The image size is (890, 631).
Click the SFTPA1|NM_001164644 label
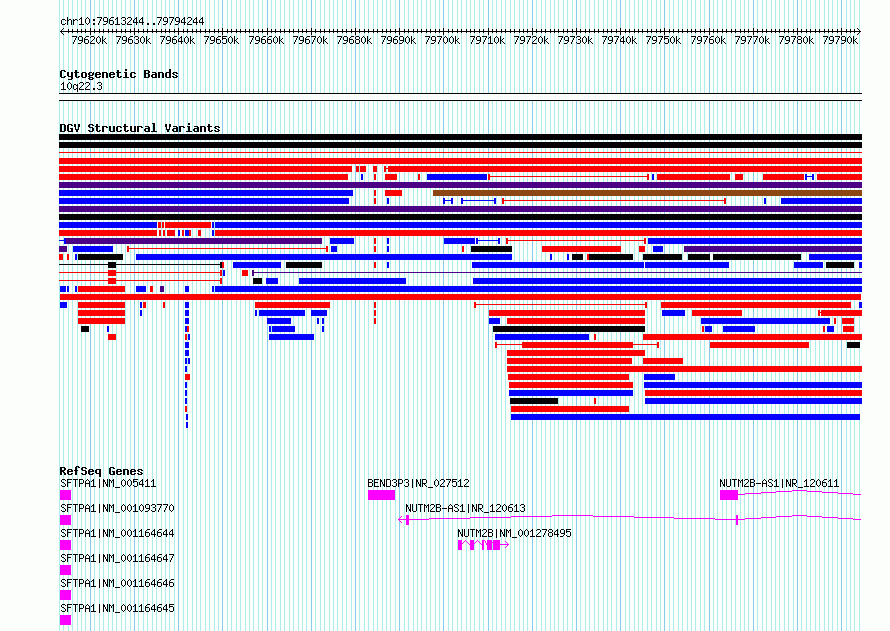click(117, 533)
